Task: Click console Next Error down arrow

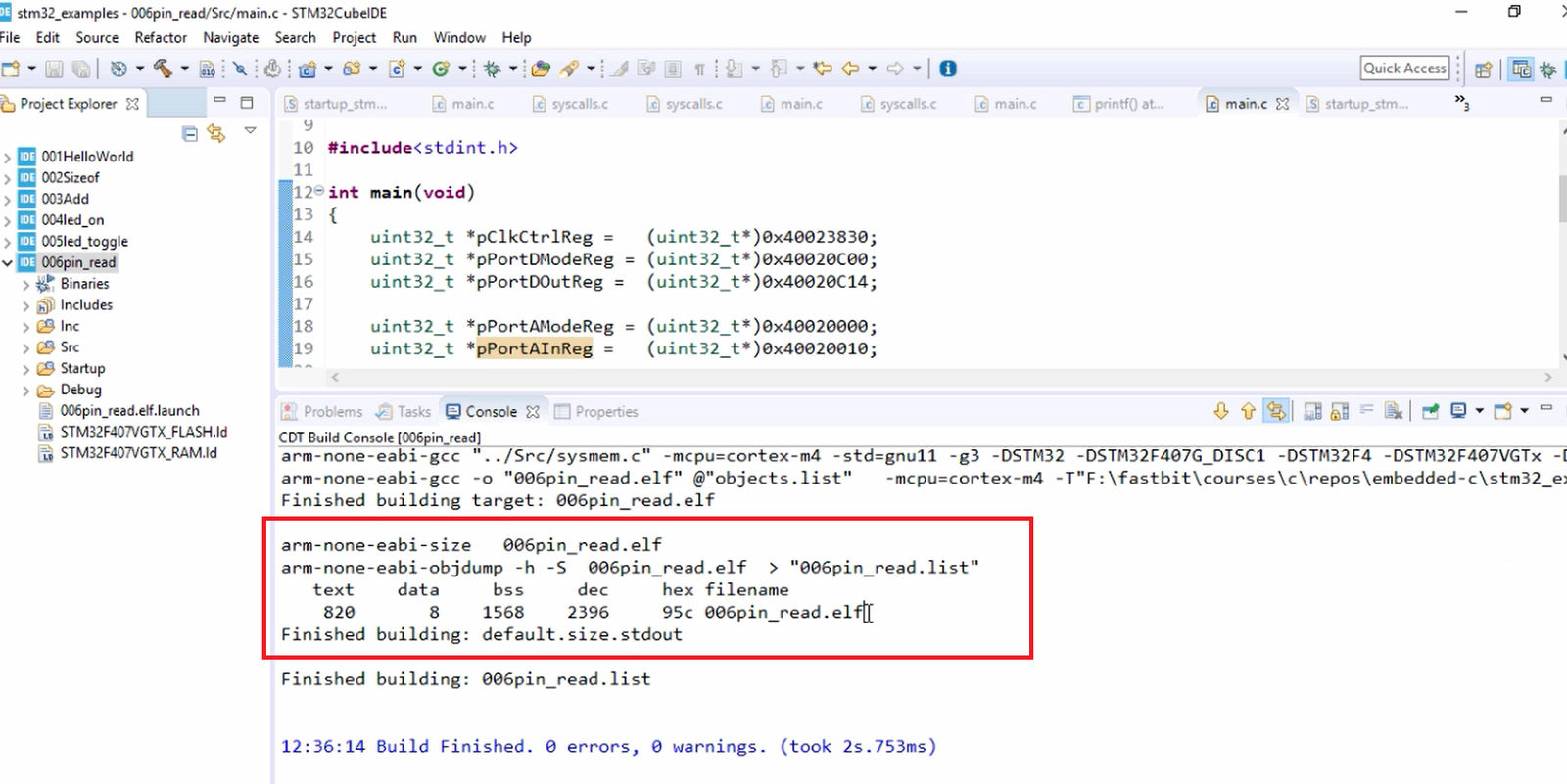Action: click(x=1220, y=411)
